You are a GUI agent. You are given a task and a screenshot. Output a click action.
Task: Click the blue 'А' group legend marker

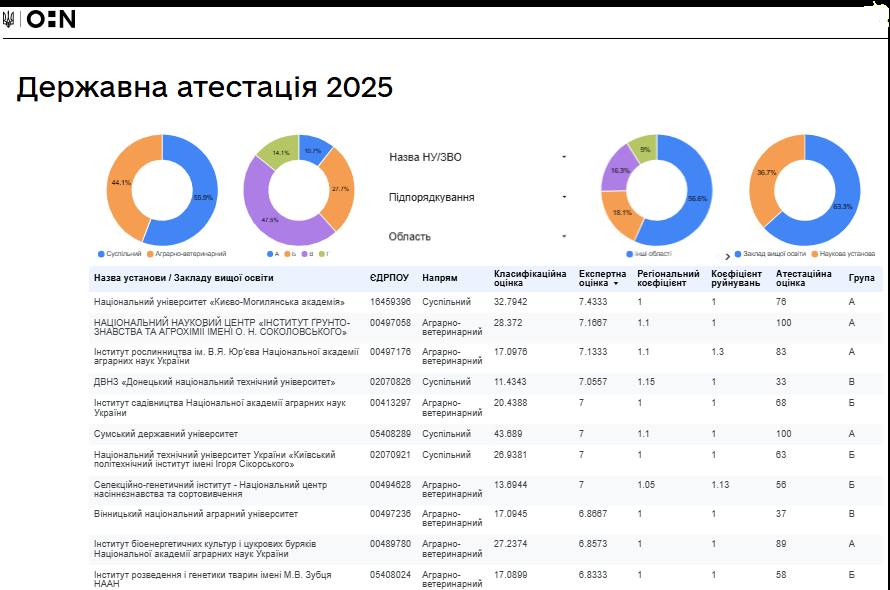[x=270, y=254]
